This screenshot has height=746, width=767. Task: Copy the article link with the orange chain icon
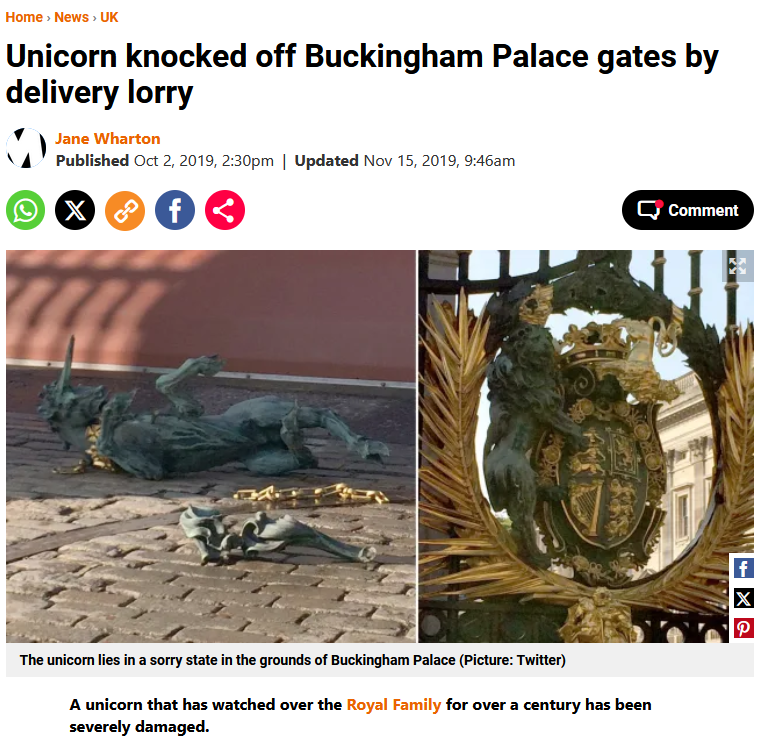[125, 210]
